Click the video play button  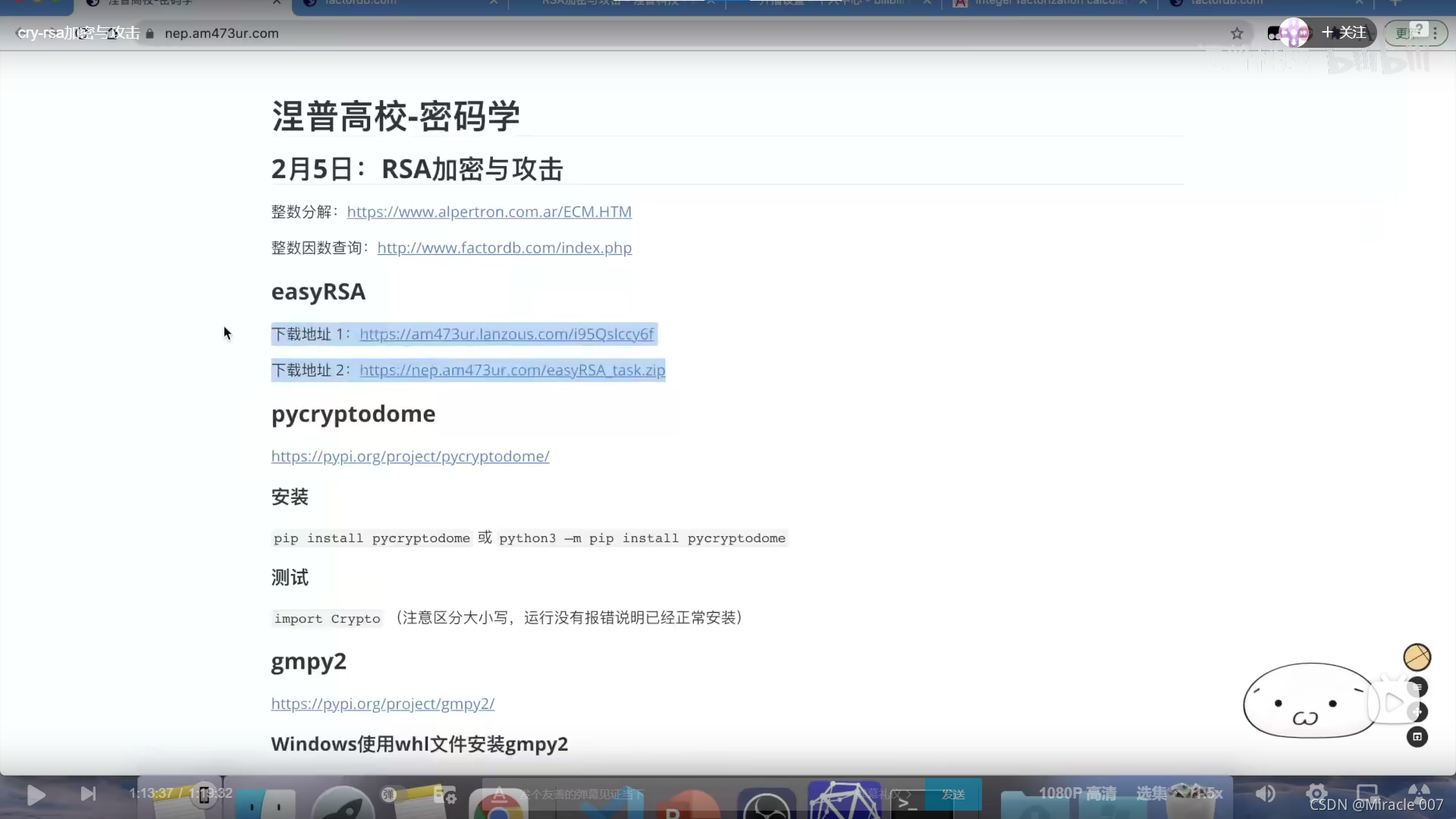tap(35, 794)
